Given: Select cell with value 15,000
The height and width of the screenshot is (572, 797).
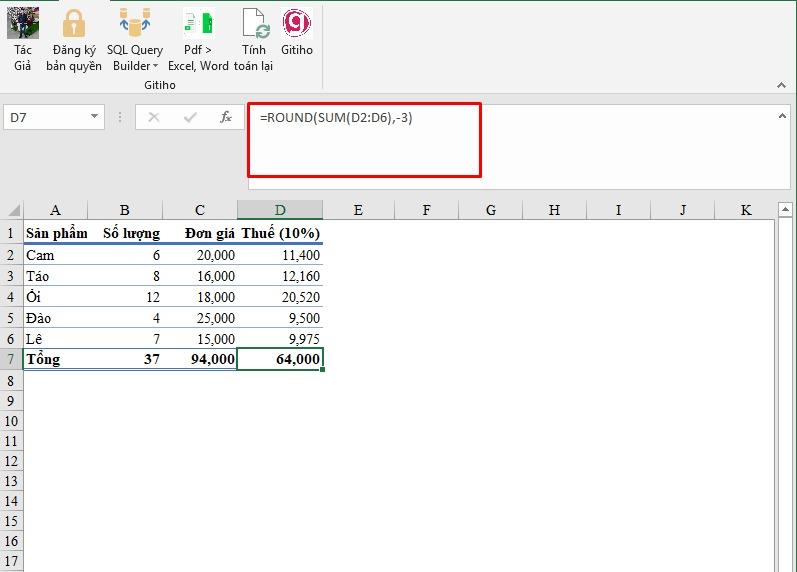Looking at the screenshot, I should (200, 339).
